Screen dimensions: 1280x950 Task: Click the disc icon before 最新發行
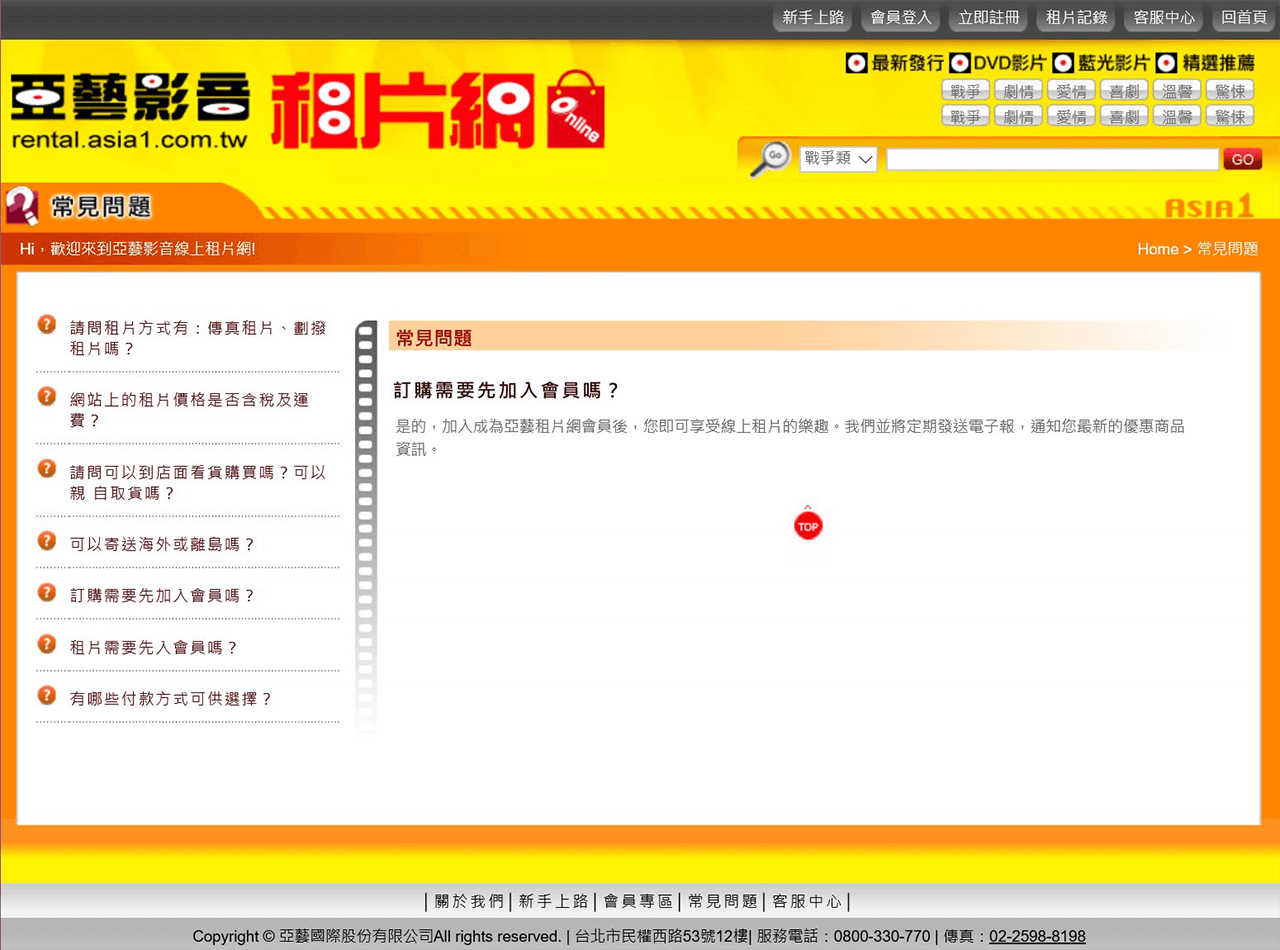[856, 63]
